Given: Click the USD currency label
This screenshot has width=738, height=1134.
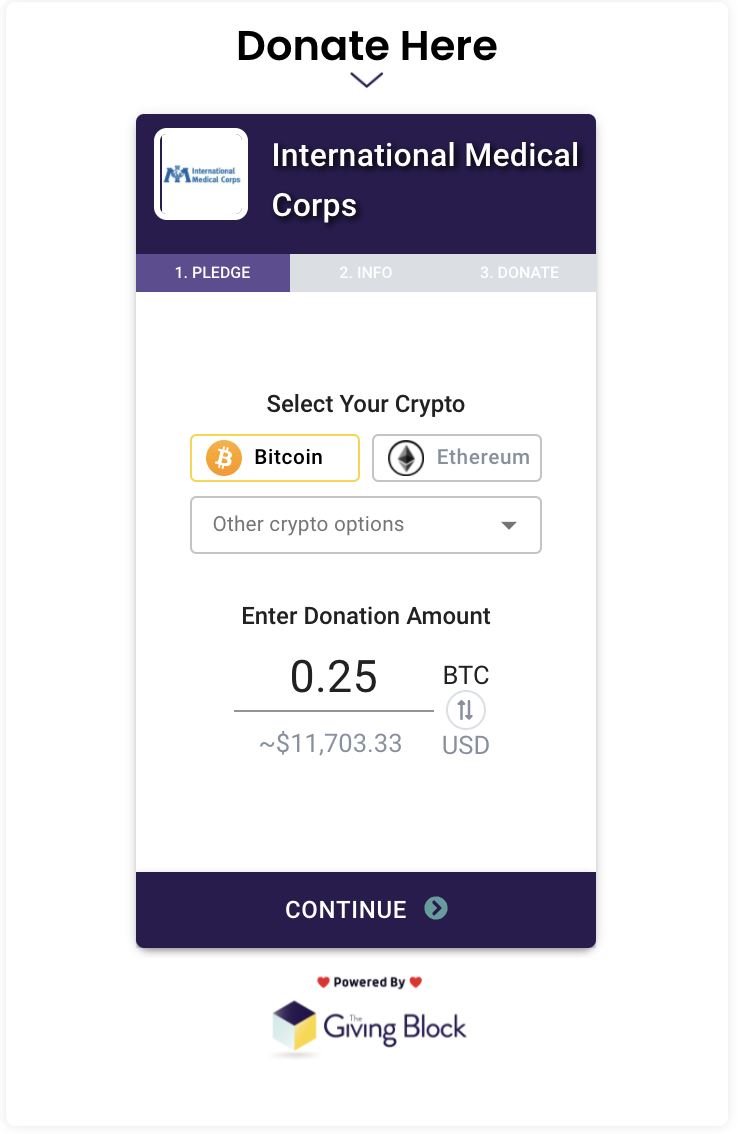Looking at the screenshot, I should click(x=466, y=746).
